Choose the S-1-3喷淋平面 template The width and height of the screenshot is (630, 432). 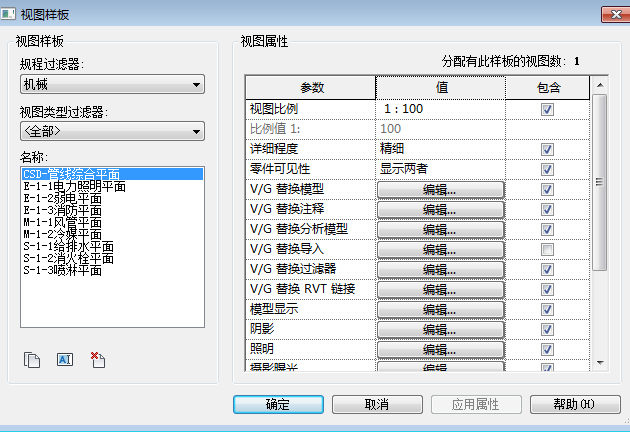click(61, 270)
